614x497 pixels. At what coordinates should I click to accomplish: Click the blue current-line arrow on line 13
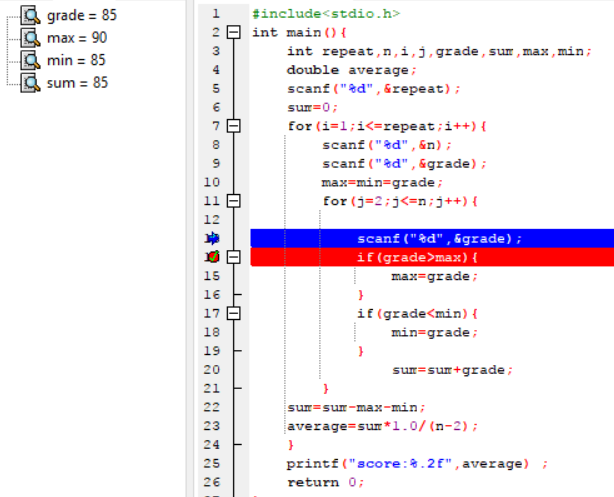(213, 238)
